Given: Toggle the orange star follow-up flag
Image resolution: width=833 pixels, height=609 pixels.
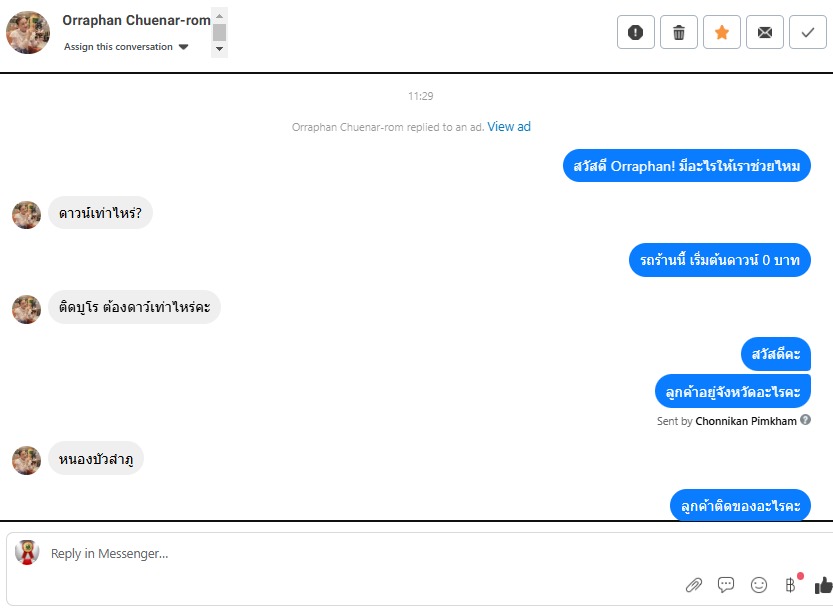Looking at the screenshot, I should 721,32.
